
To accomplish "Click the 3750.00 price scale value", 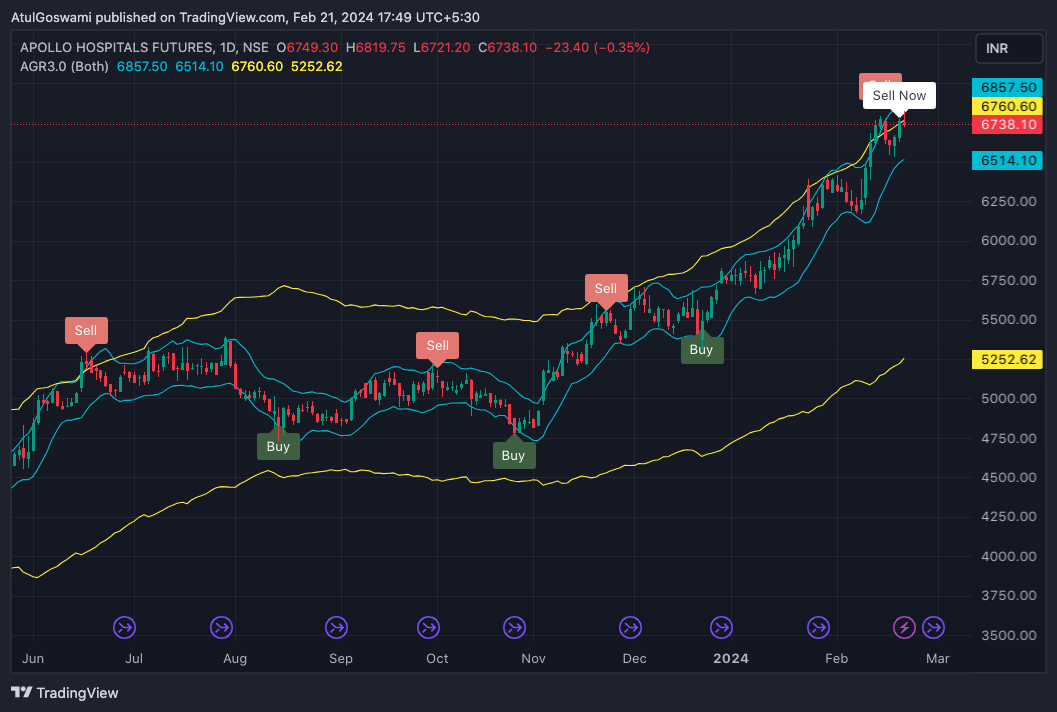I will pos(1009,595).
